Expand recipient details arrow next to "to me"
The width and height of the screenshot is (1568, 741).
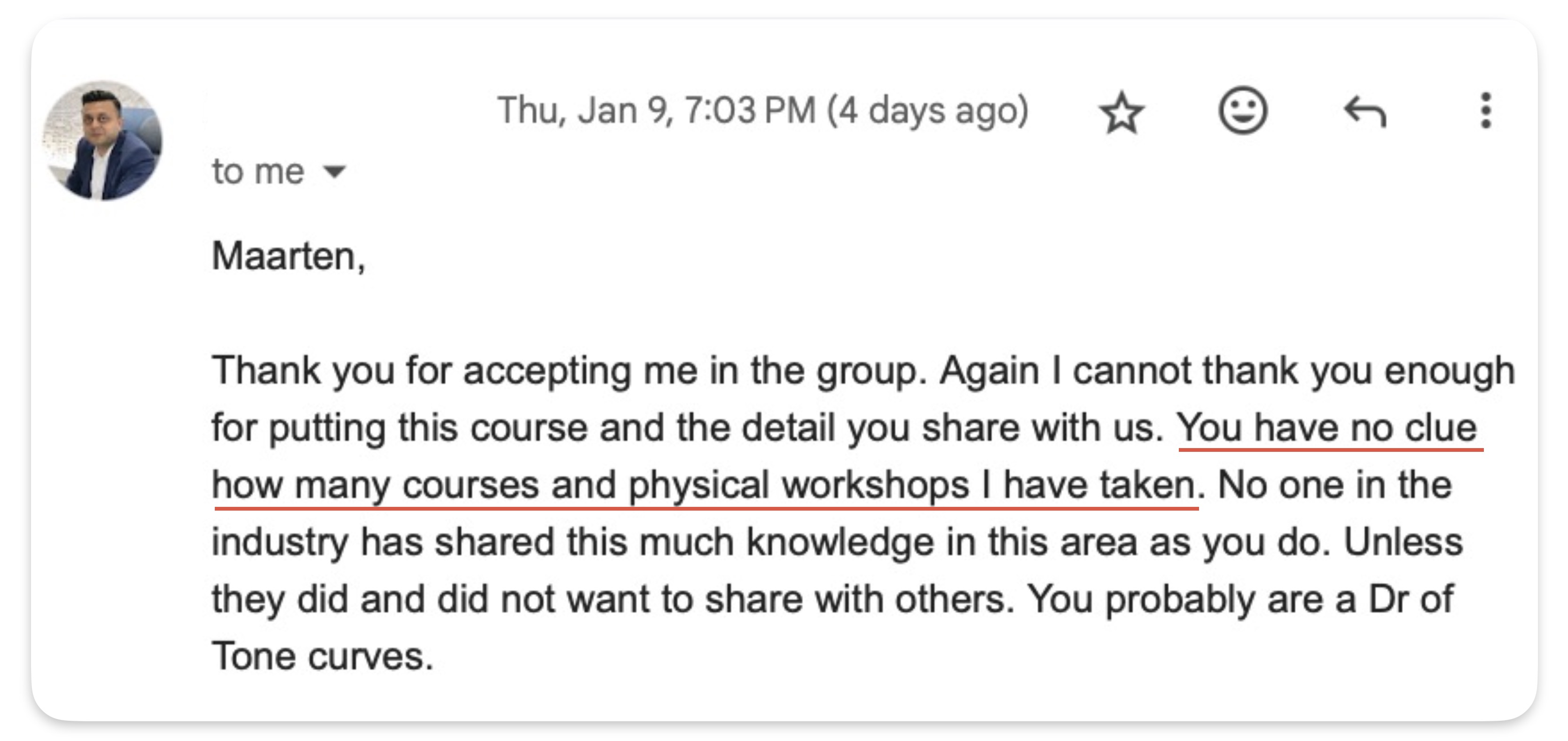click(334, 172)
